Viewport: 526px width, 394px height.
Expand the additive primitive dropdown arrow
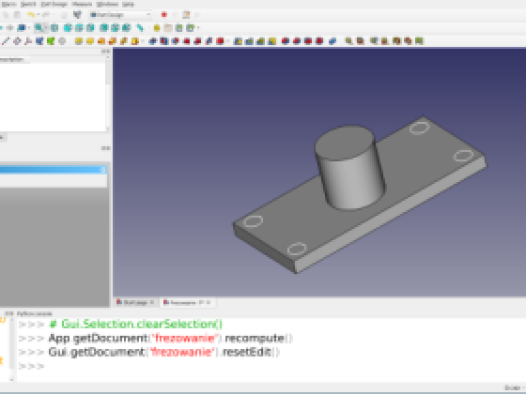pos(143,41)
